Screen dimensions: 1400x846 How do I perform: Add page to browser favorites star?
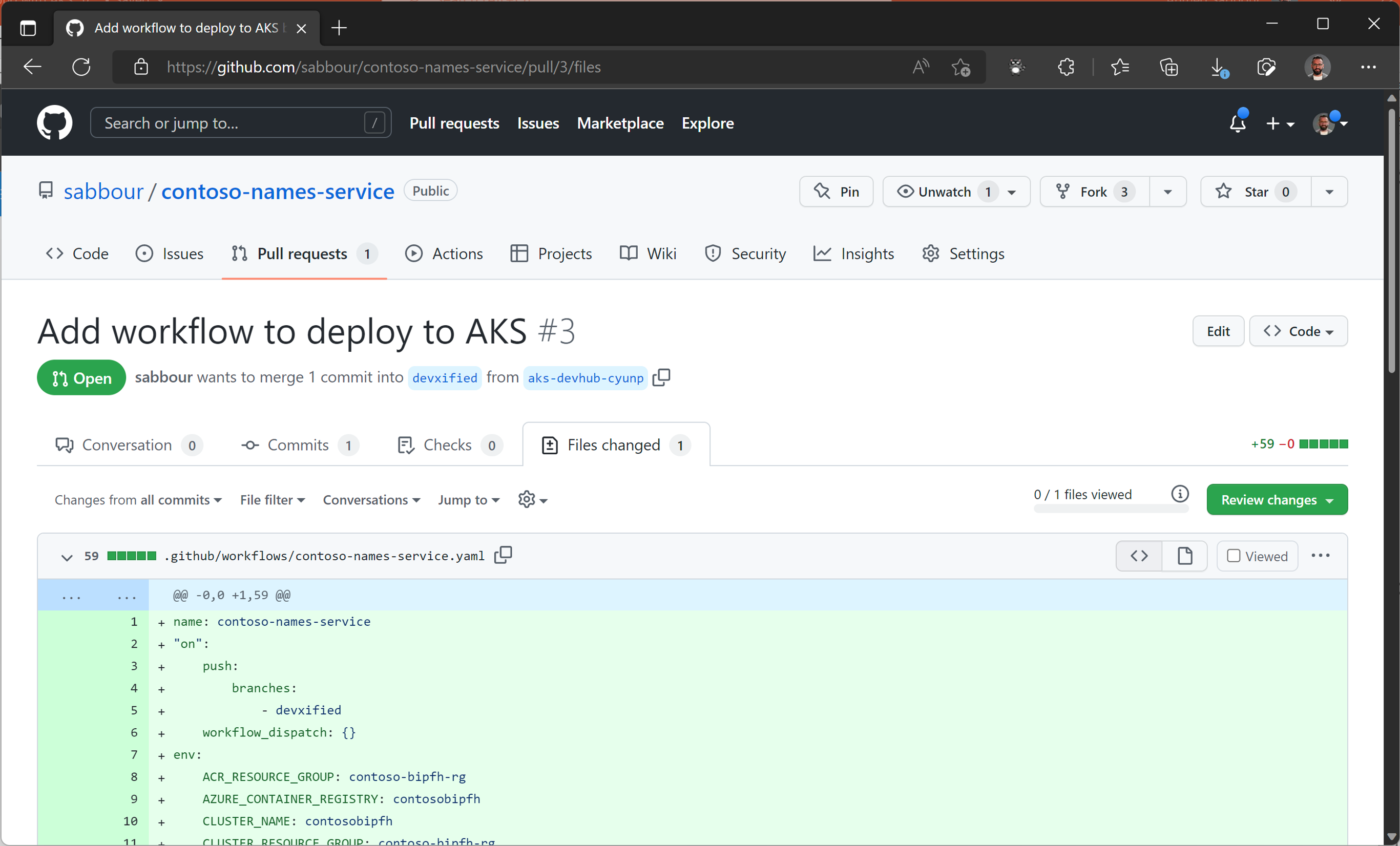click(x=961, y=67)
